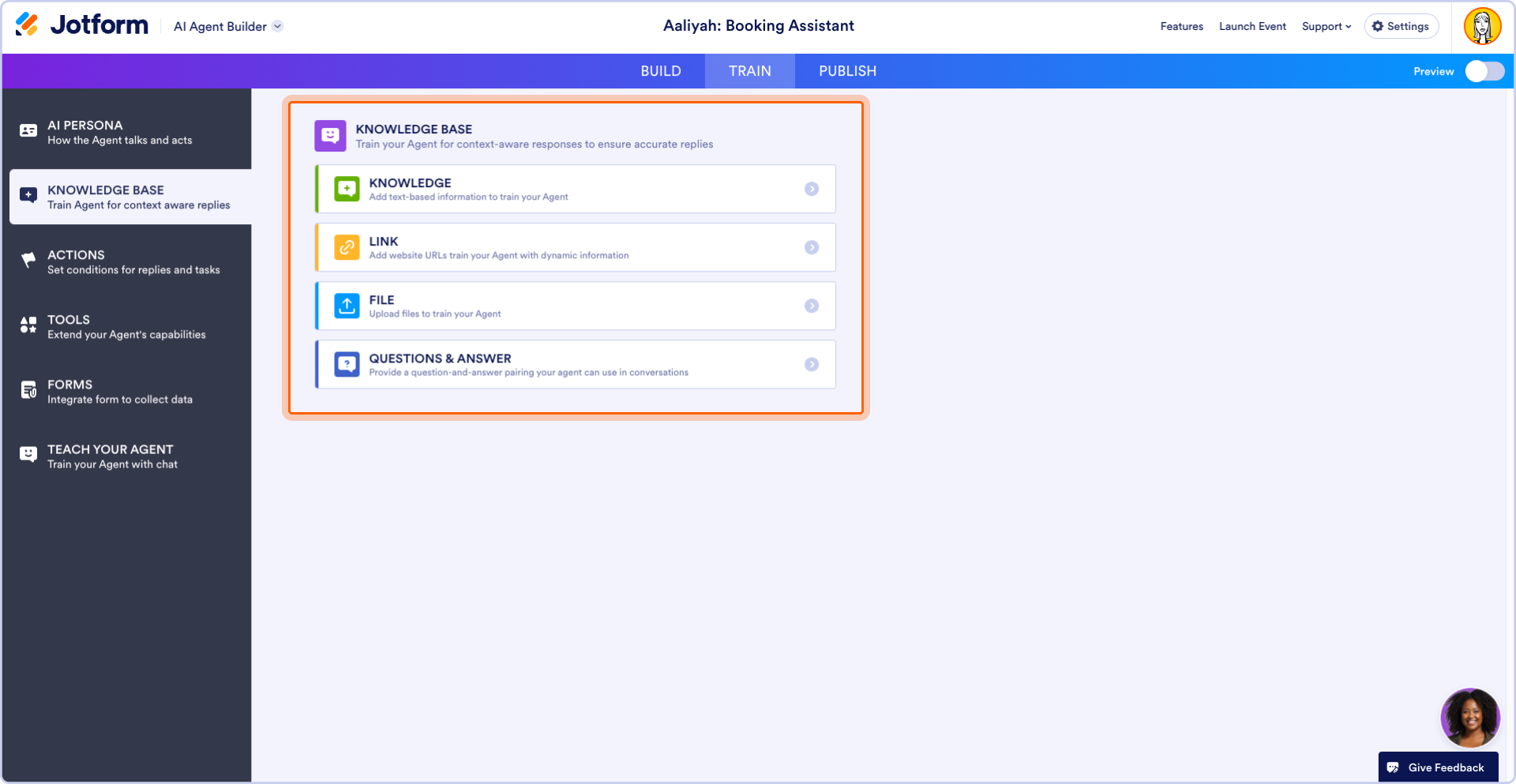Expand the File row arrow
The width and height of the screenshot is (1516, 784).
click(812, 306)
